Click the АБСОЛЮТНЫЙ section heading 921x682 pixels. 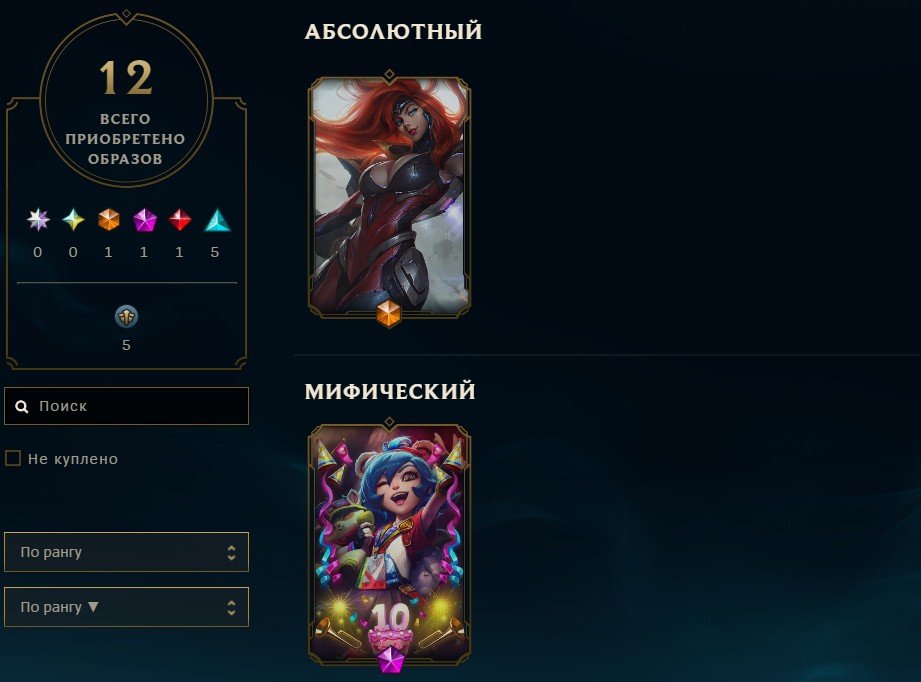pyautogui.click(x=393, y=31)
